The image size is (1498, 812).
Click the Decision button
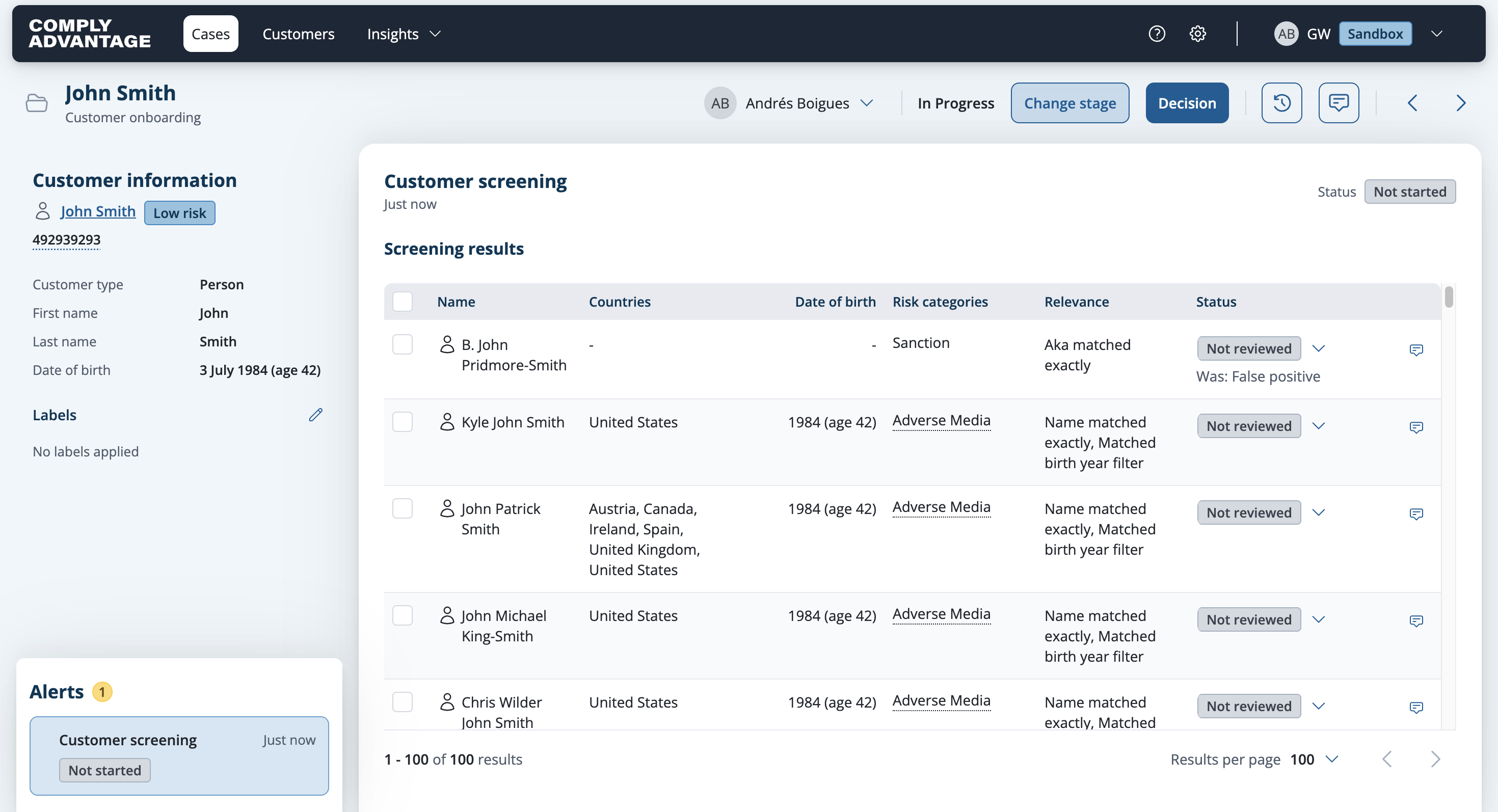pyautogui.click(x=1187, y=103)
